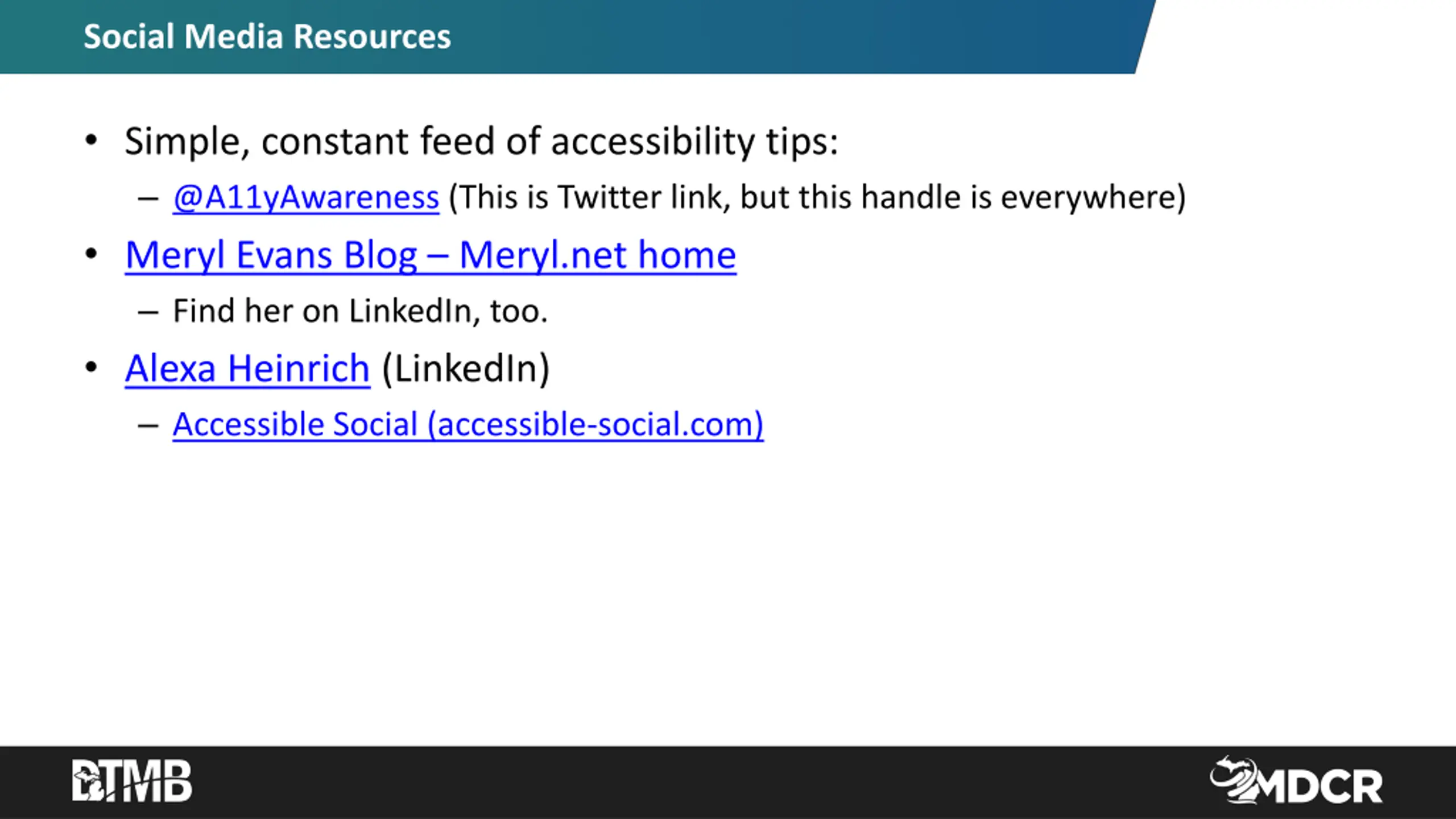The width and height of the screenshot is (1456, 819).
Task: Click the Alexa Heinrich LinkedIn link
Action: [247, 369]
